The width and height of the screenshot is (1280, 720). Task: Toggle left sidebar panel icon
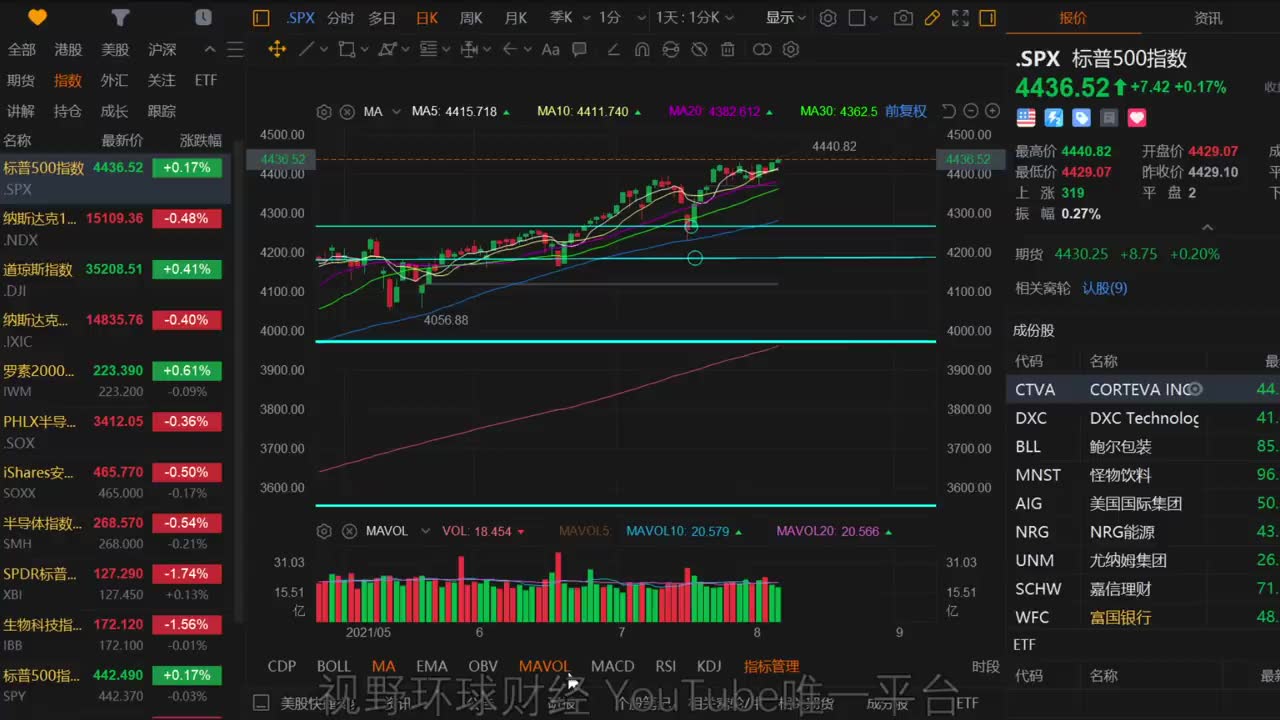(261, 18)
